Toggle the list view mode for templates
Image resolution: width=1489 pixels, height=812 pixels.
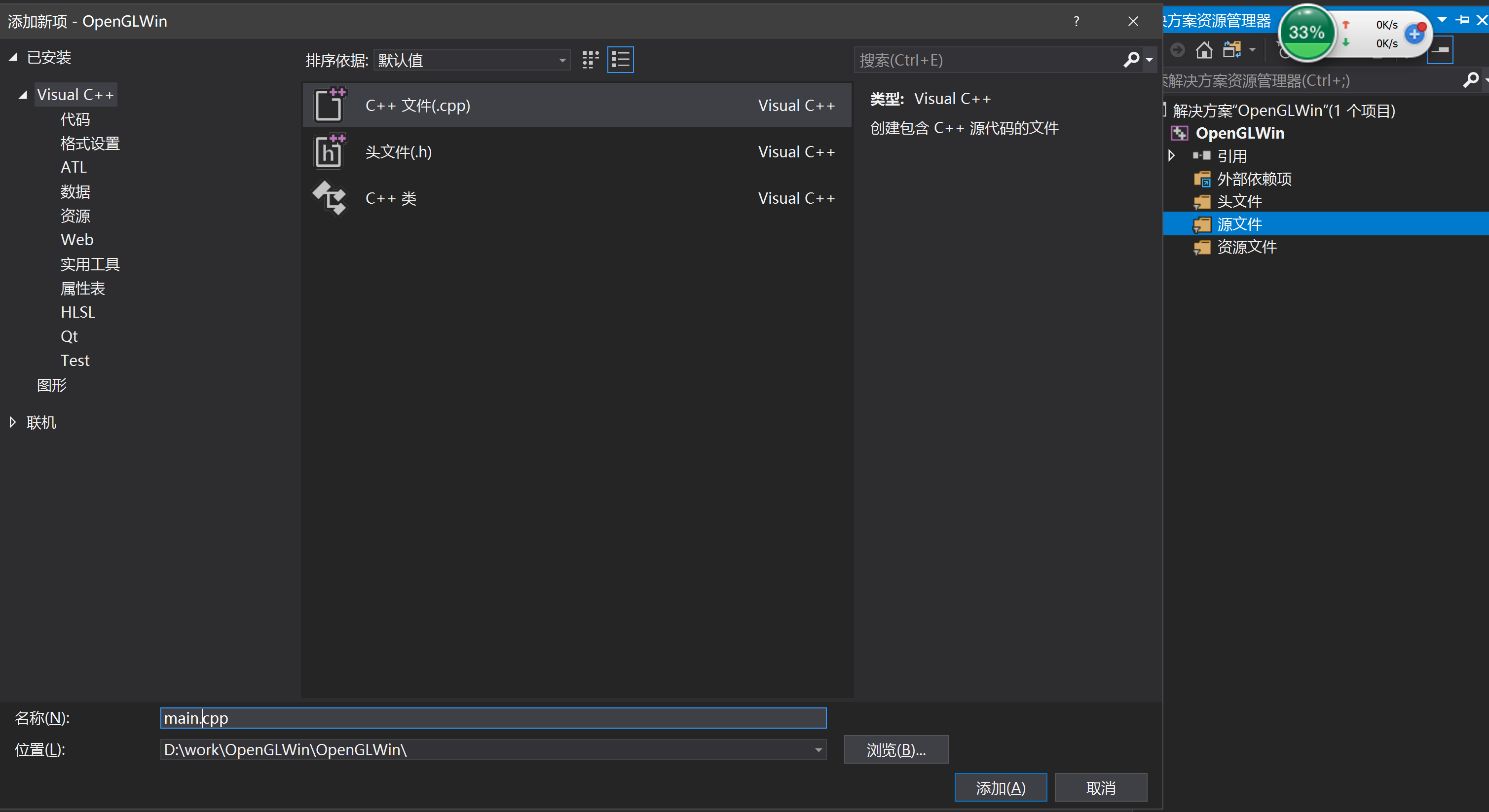(620, 59)
